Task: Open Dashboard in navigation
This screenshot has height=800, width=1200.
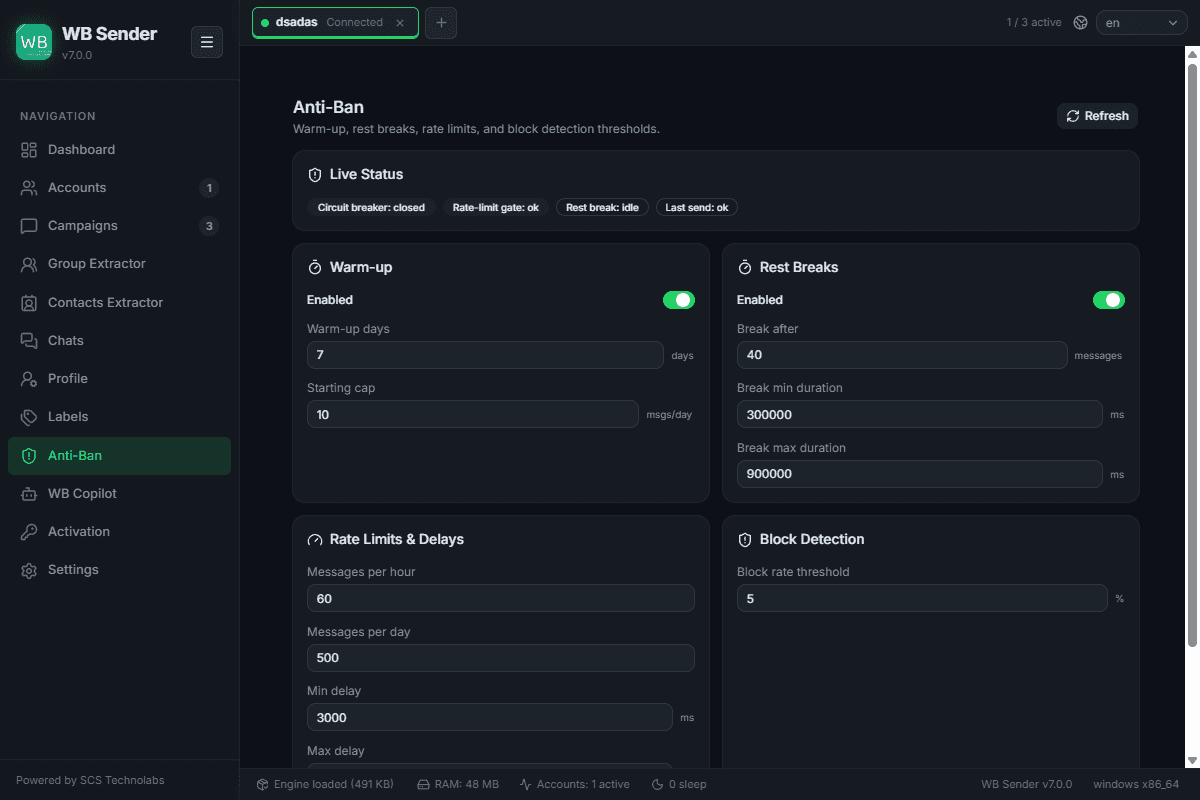Action: pos(119,150)
